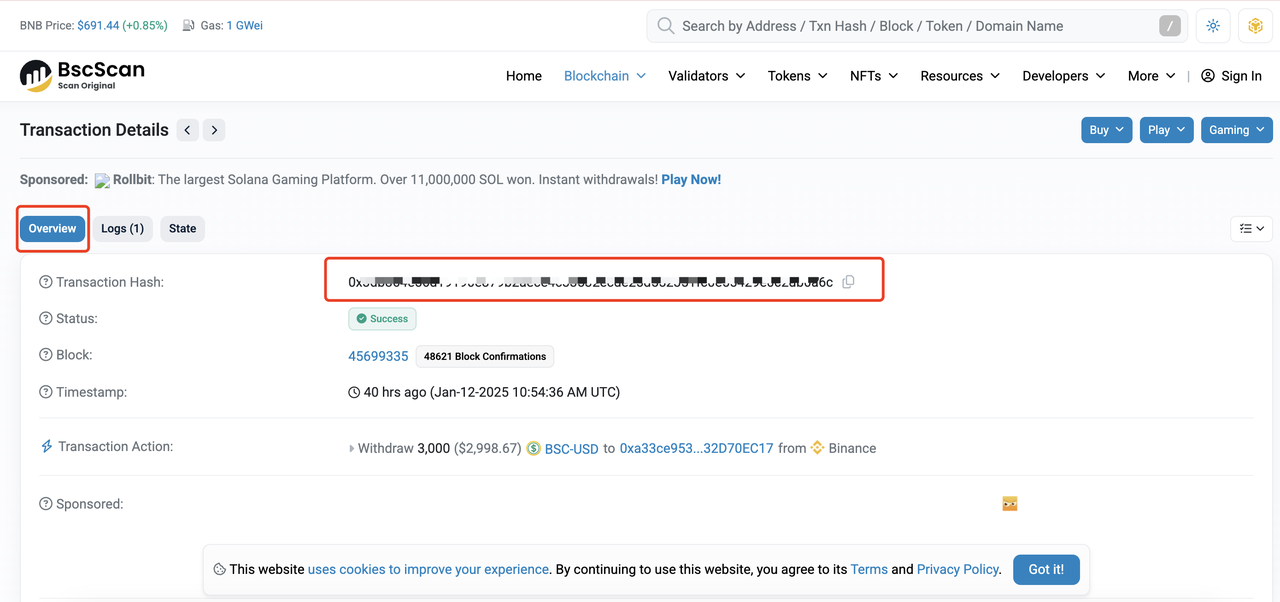Viewport: 1280px width, 602px height.
Task: Expand the Blockchain menu
Action: coord(604,76)
